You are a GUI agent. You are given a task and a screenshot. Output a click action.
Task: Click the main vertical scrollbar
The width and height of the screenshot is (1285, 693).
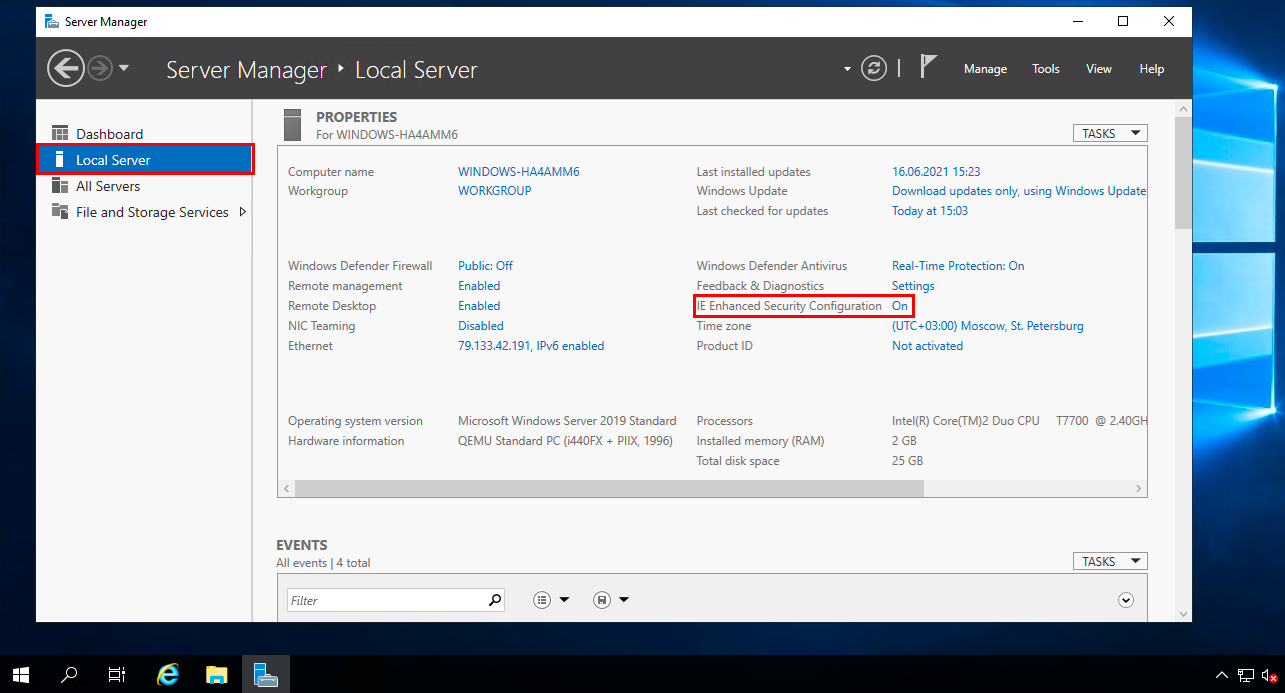1184,171
